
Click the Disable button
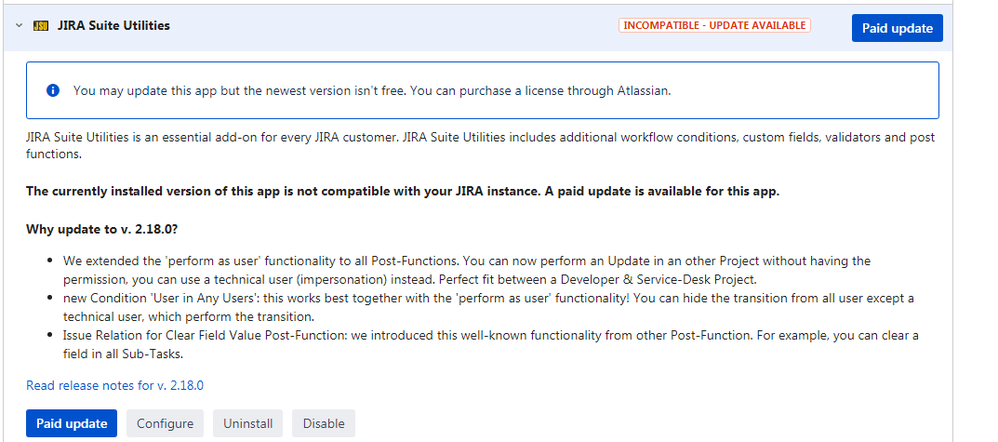pyautogui.click(x=323, y=424)
